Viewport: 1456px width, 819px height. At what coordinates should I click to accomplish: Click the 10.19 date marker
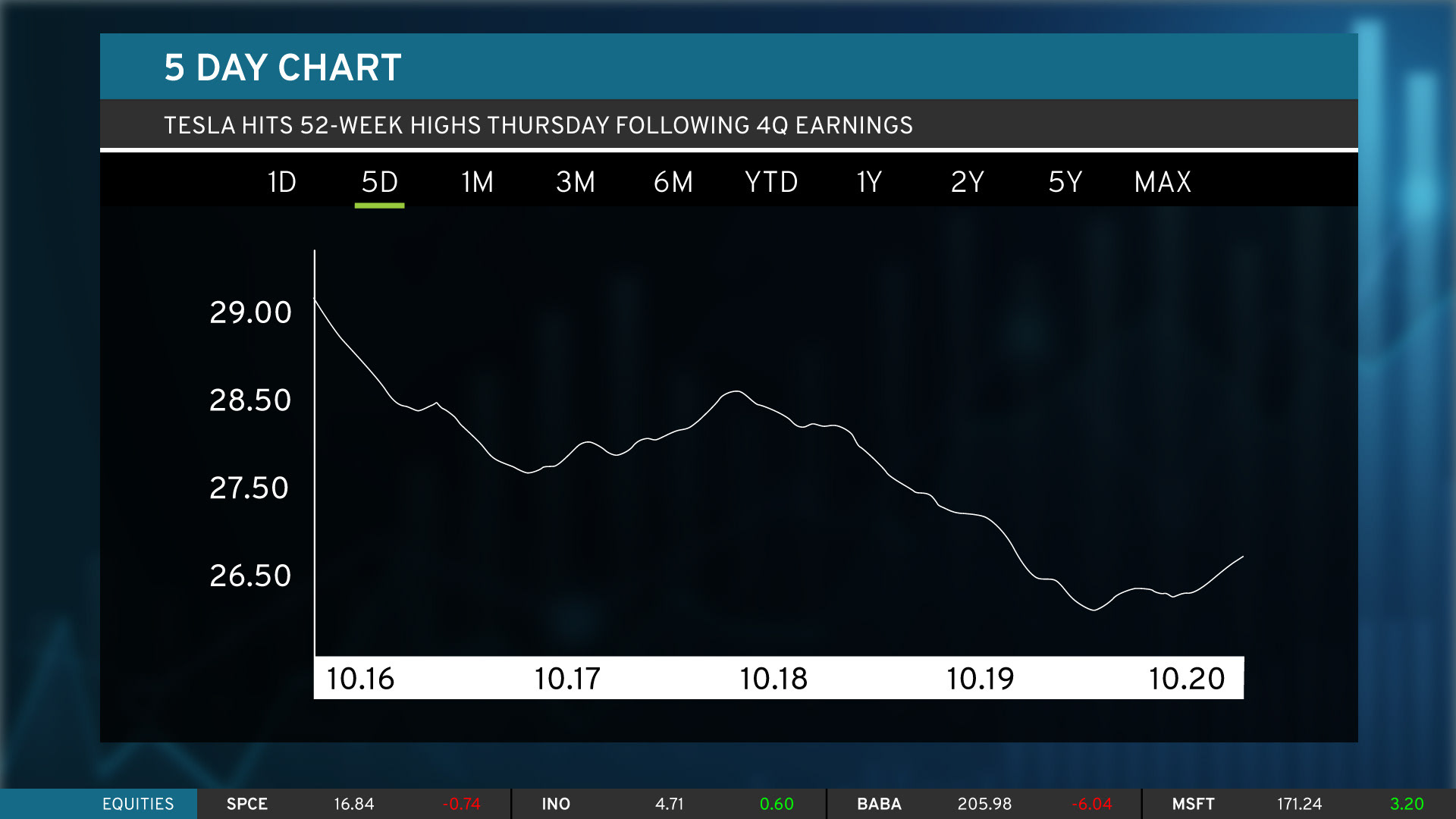[x=980, y=679]
